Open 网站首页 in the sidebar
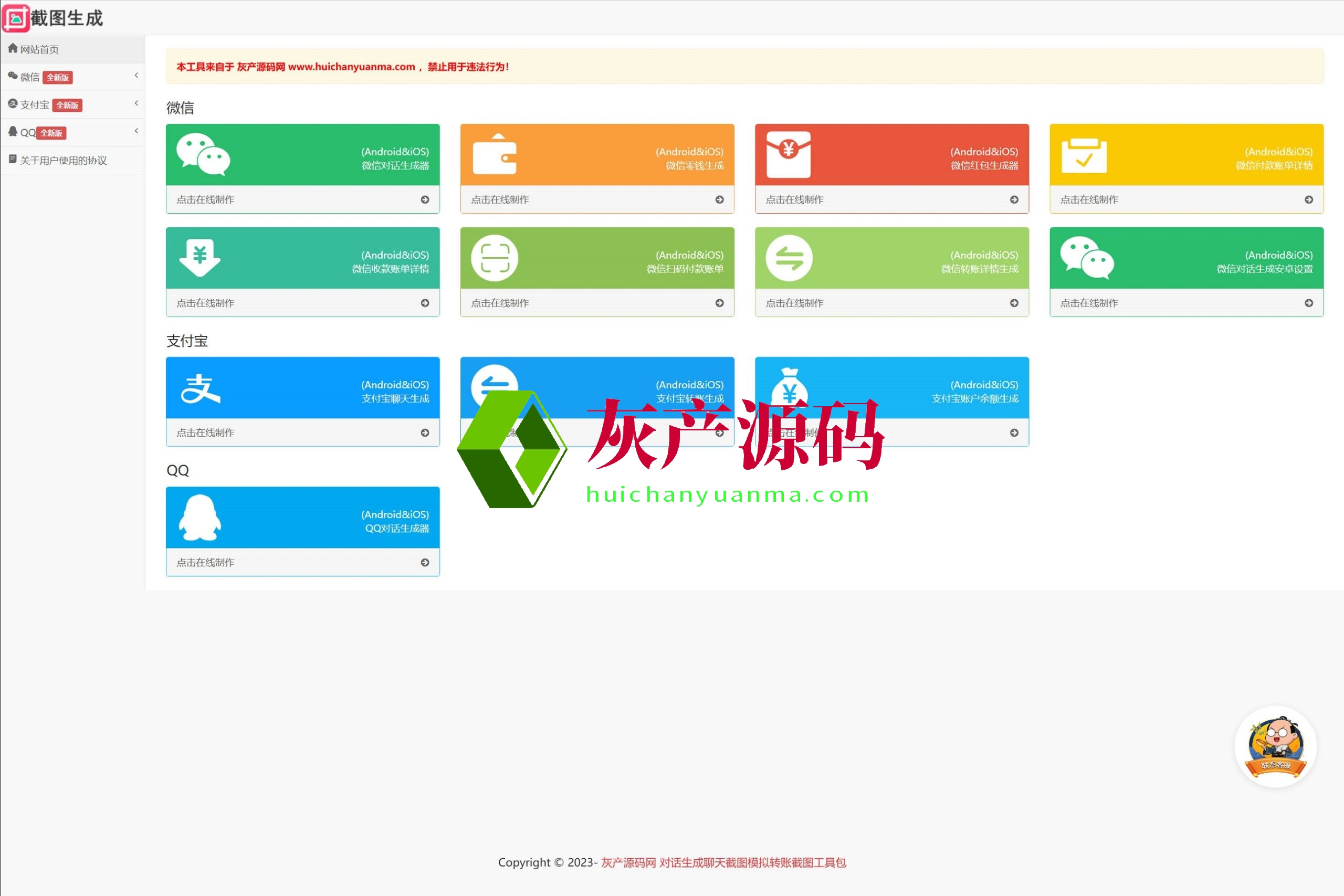 click(39, 49)
